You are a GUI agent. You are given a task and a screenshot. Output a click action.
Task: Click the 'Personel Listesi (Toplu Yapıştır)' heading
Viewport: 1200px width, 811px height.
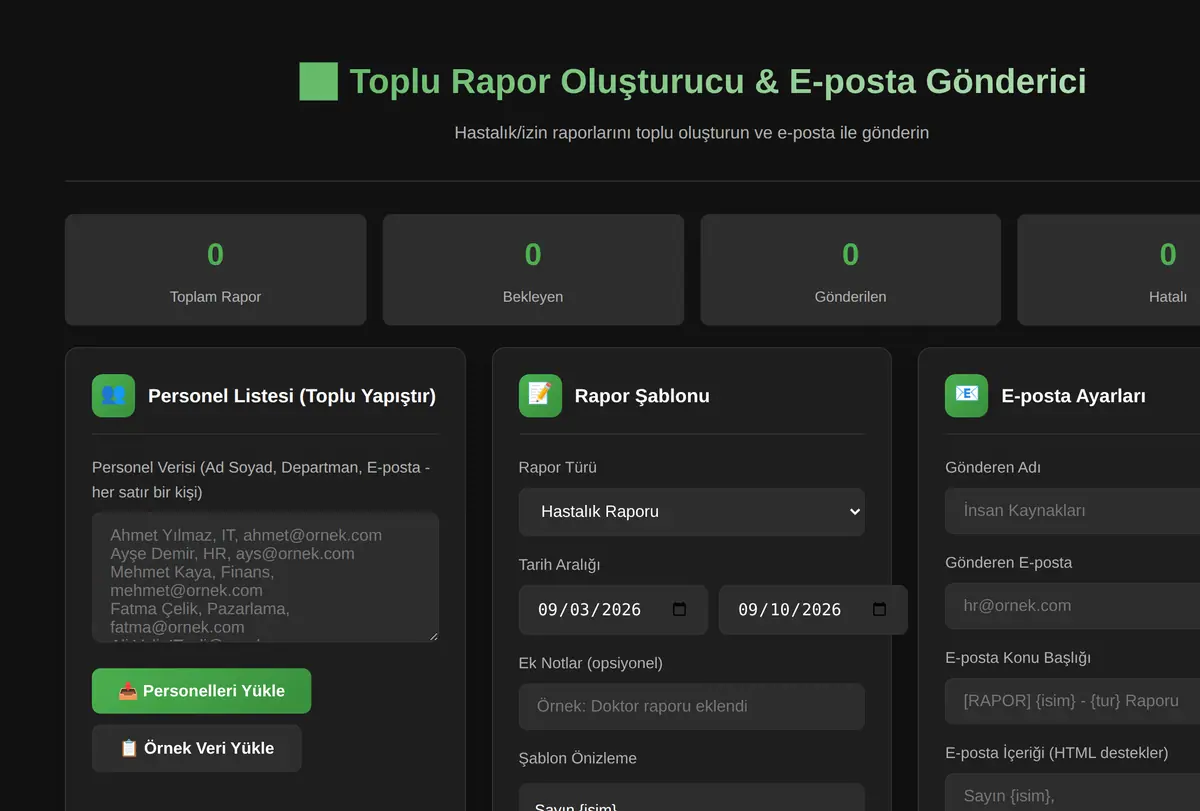292,396
